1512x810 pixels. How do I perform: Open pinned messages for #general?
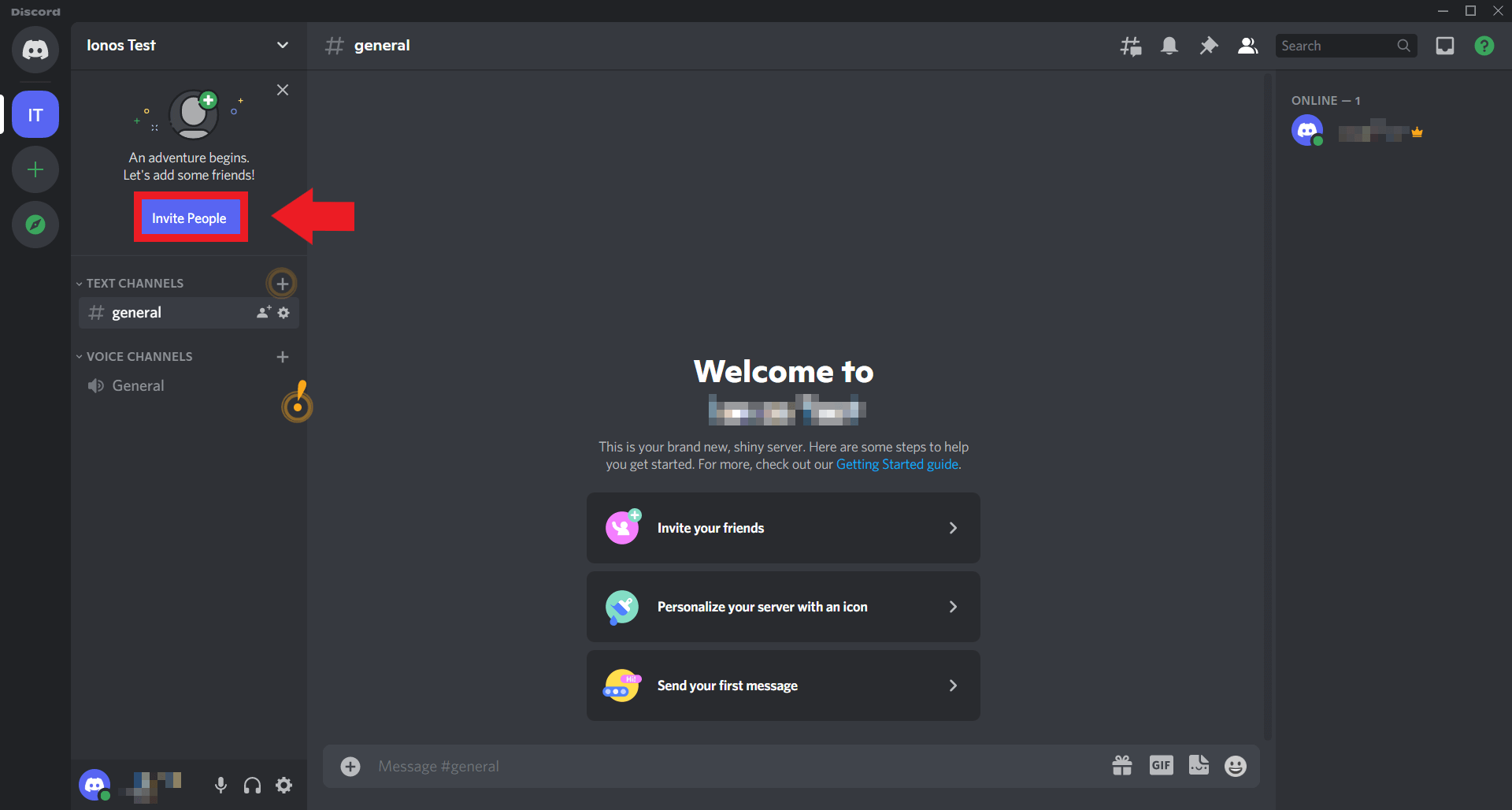1209,45
